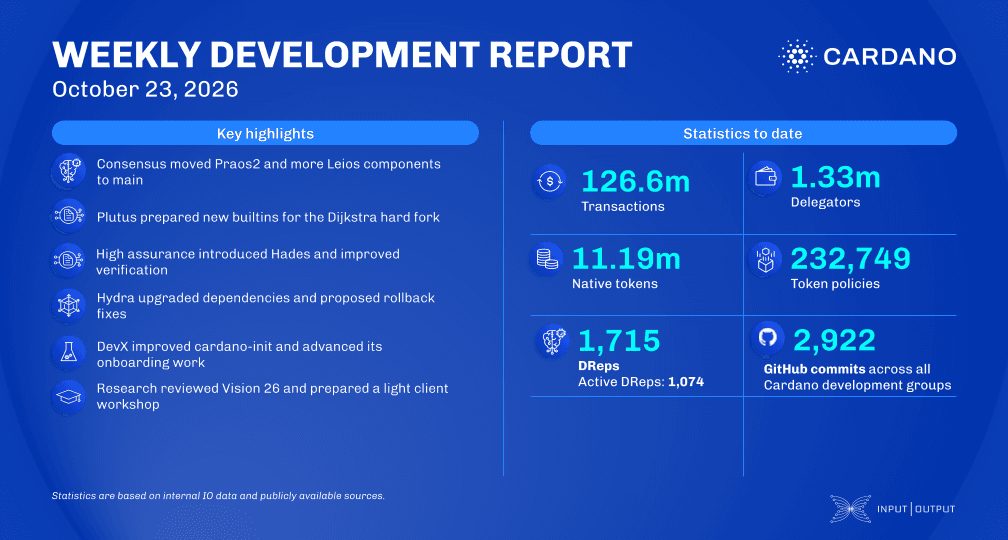Viewport: 1008px width, 540px height.
Task: Click the 1,715 DReps figure
Action: (619, 341)
